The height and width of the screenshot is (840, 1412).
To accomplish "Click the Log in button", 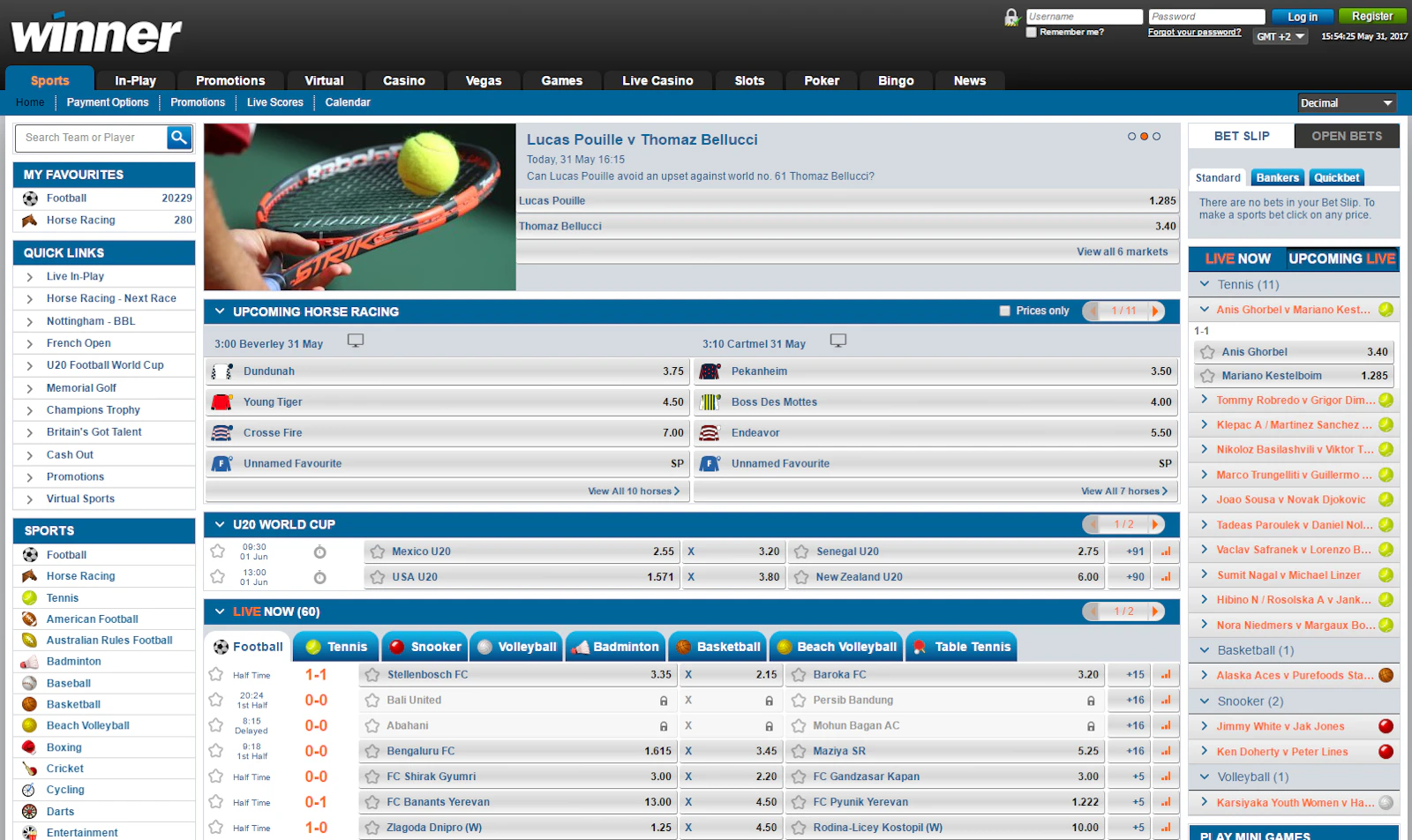I will (x=1303, y=17).
